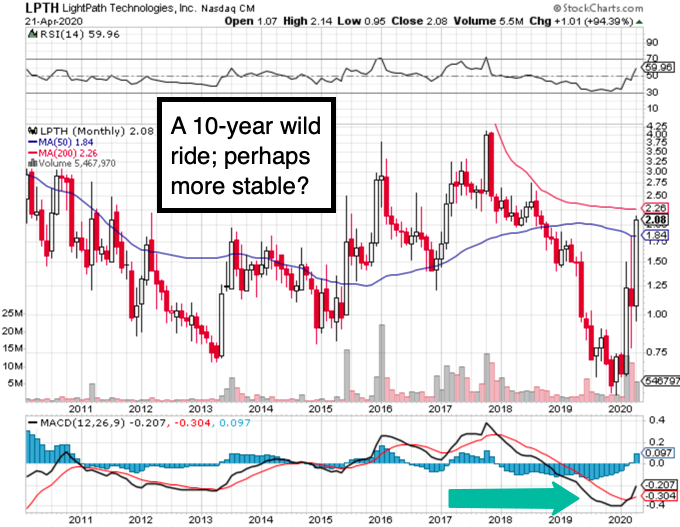Viewport: 680px width, 527px height.
Task: Click 2020 on the price chart time axis
Action: [620, 409]
